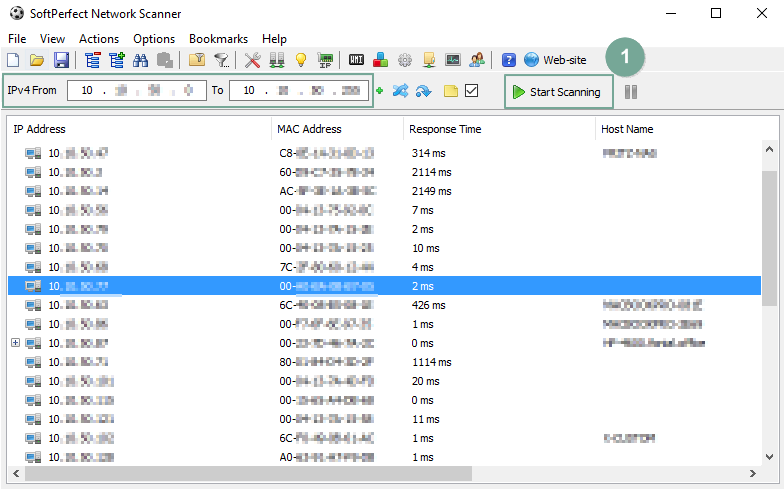Toggle the checkbox next to the yellow folder icon
The height and width of the screenshot is (491, 784).
tap(472, 92)
